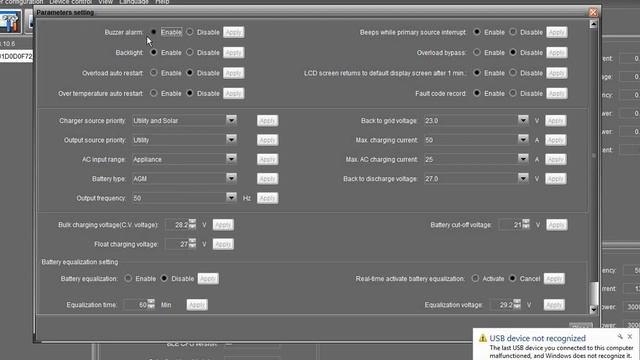This screenshot has width=640, height=360.
Task: Apply Equalization voltage setting
Action: point(554,305)
